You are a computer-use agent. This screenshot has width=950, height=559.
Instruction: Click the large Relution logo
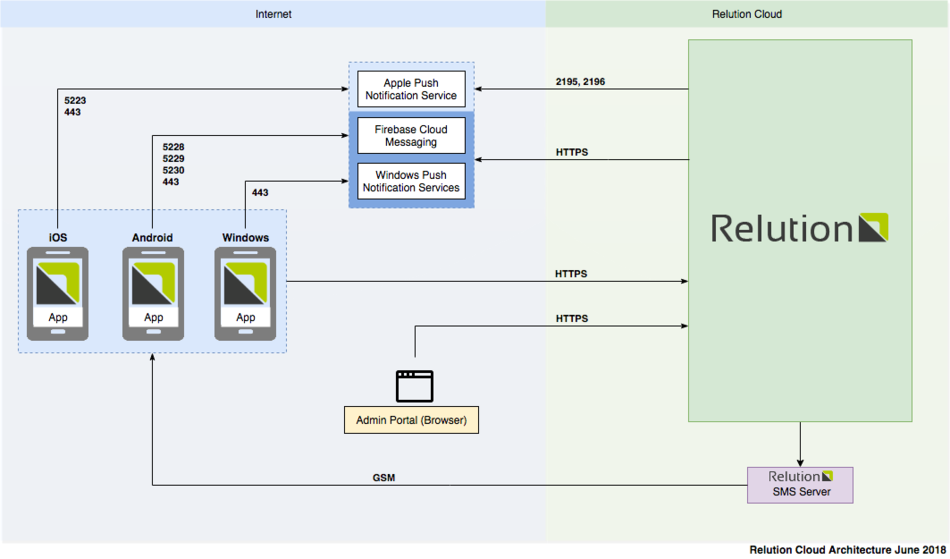[x=799, y=229]
